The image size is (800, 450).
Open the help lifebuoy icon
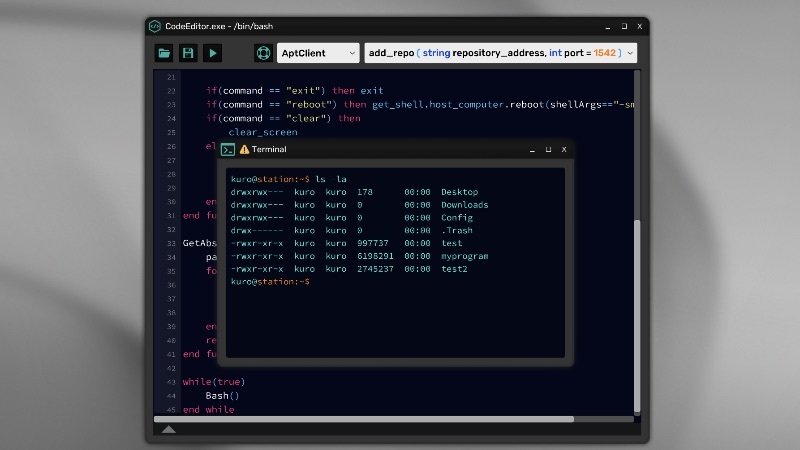pyautogui.click(x=263, y=53)
